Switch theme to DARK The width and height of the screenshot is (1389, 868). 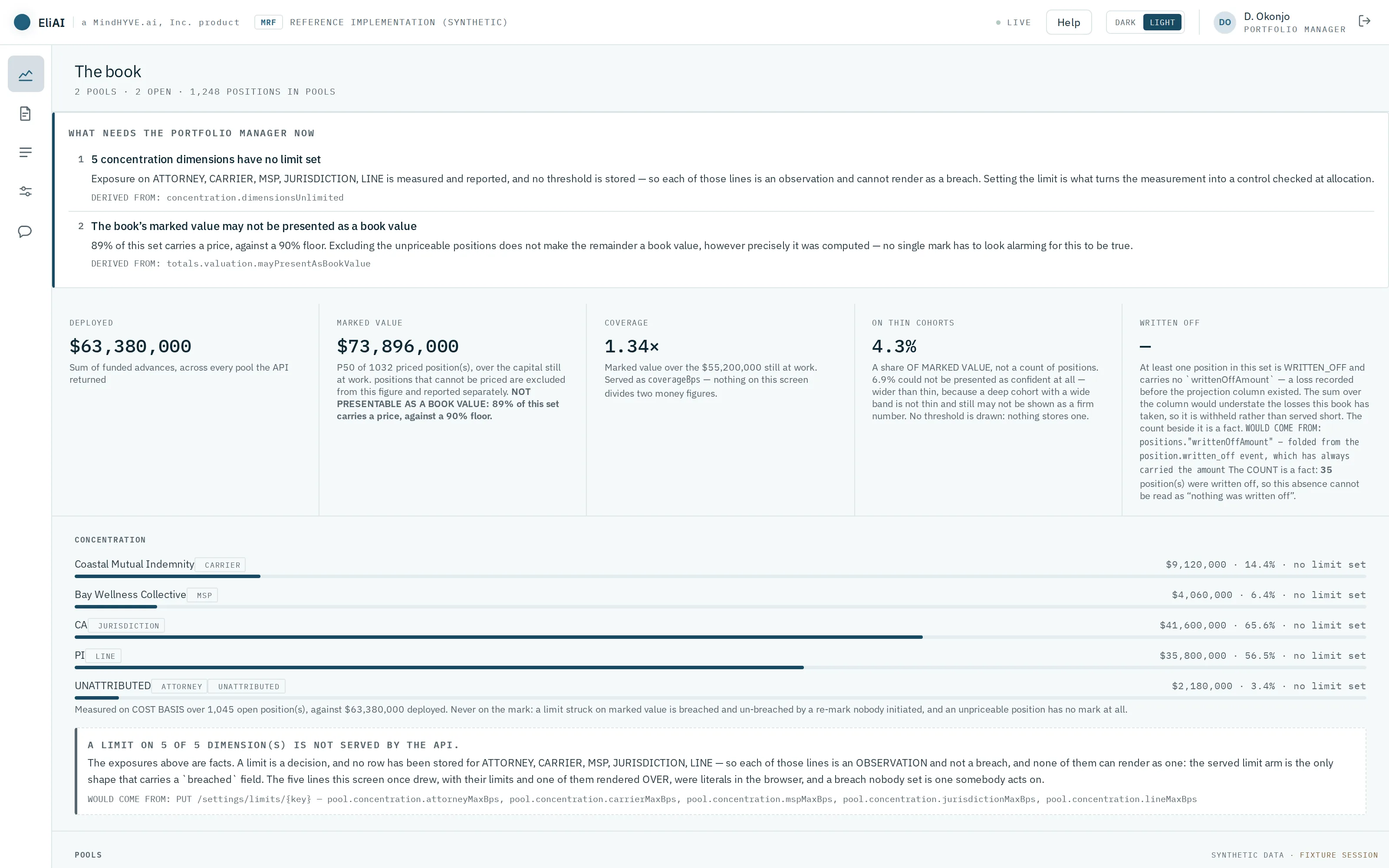pyautogui.click(x=1125, y=23)
